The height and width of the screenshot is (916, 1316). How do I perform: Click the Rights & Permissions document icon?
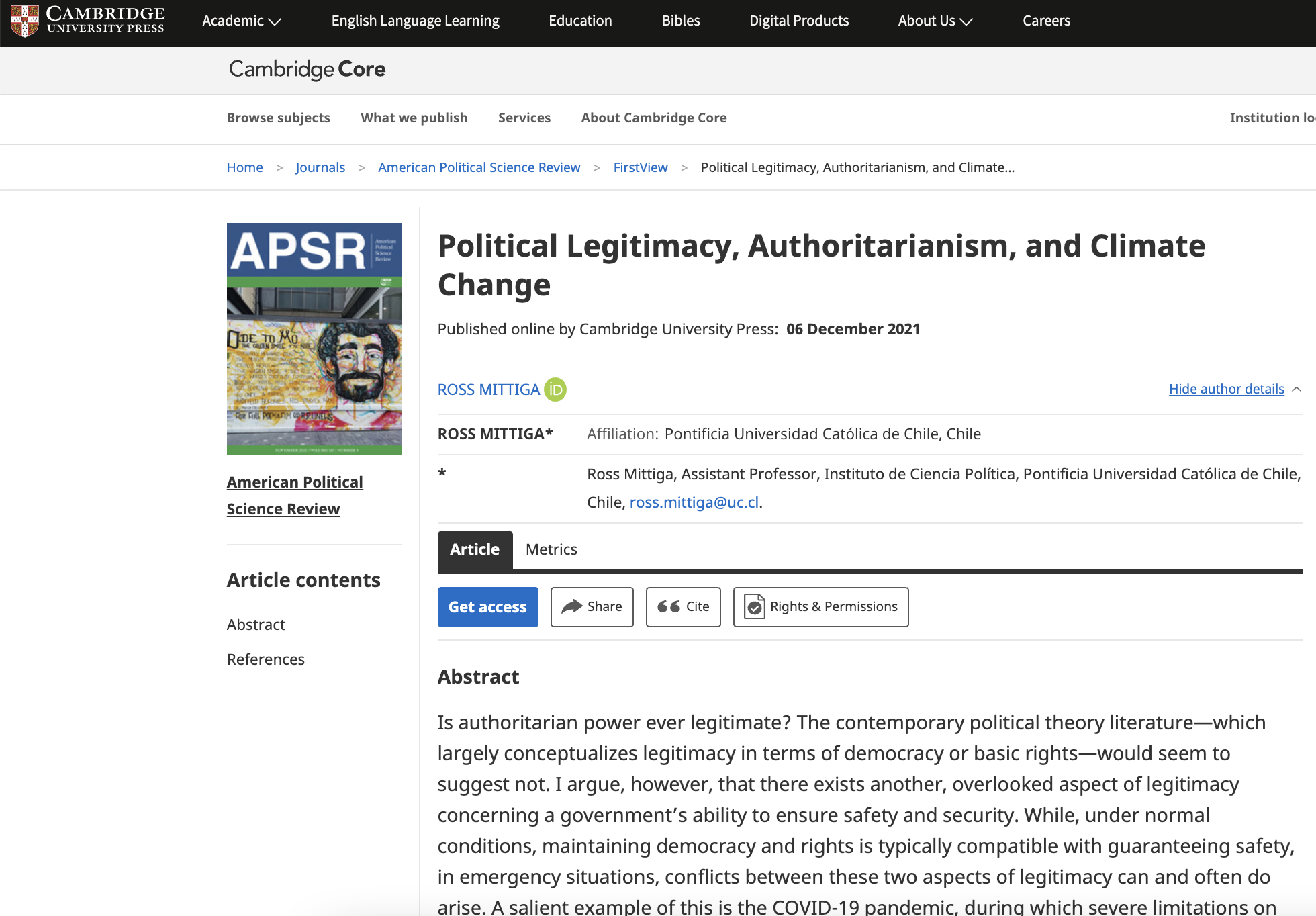(755, 606)
